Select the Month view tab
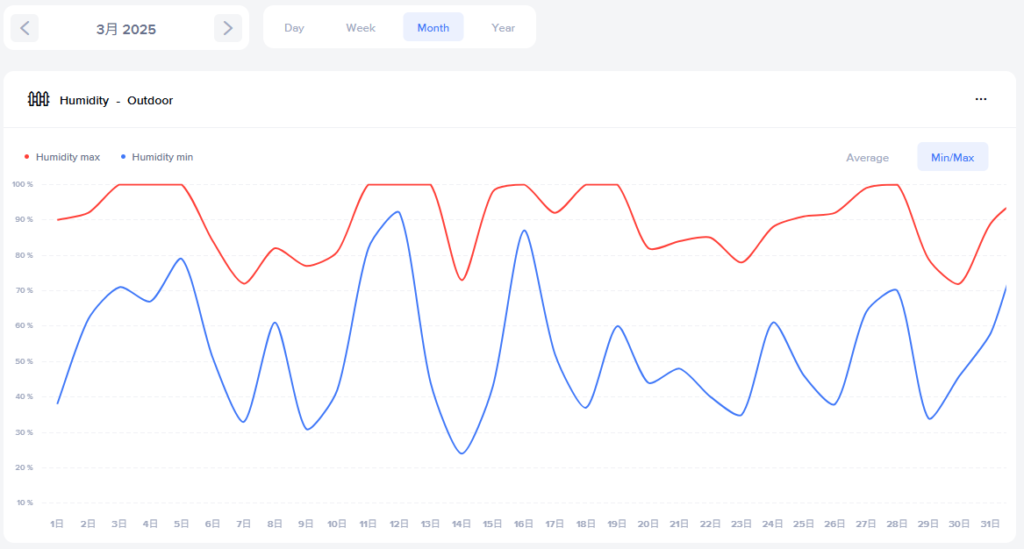The width and height of the screenshot is (1024, 549). tap(433, 28)
